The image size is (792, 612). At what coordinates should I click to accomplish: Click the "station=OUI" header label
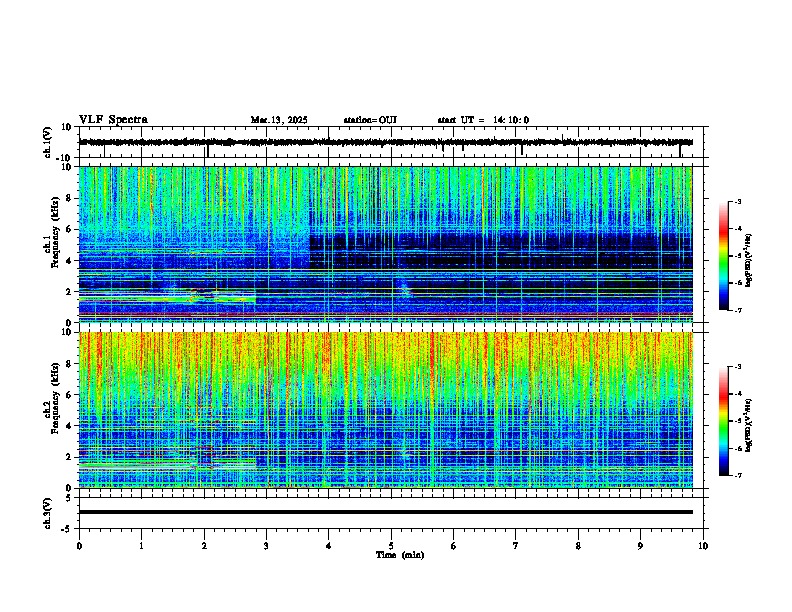coord(370,120)
